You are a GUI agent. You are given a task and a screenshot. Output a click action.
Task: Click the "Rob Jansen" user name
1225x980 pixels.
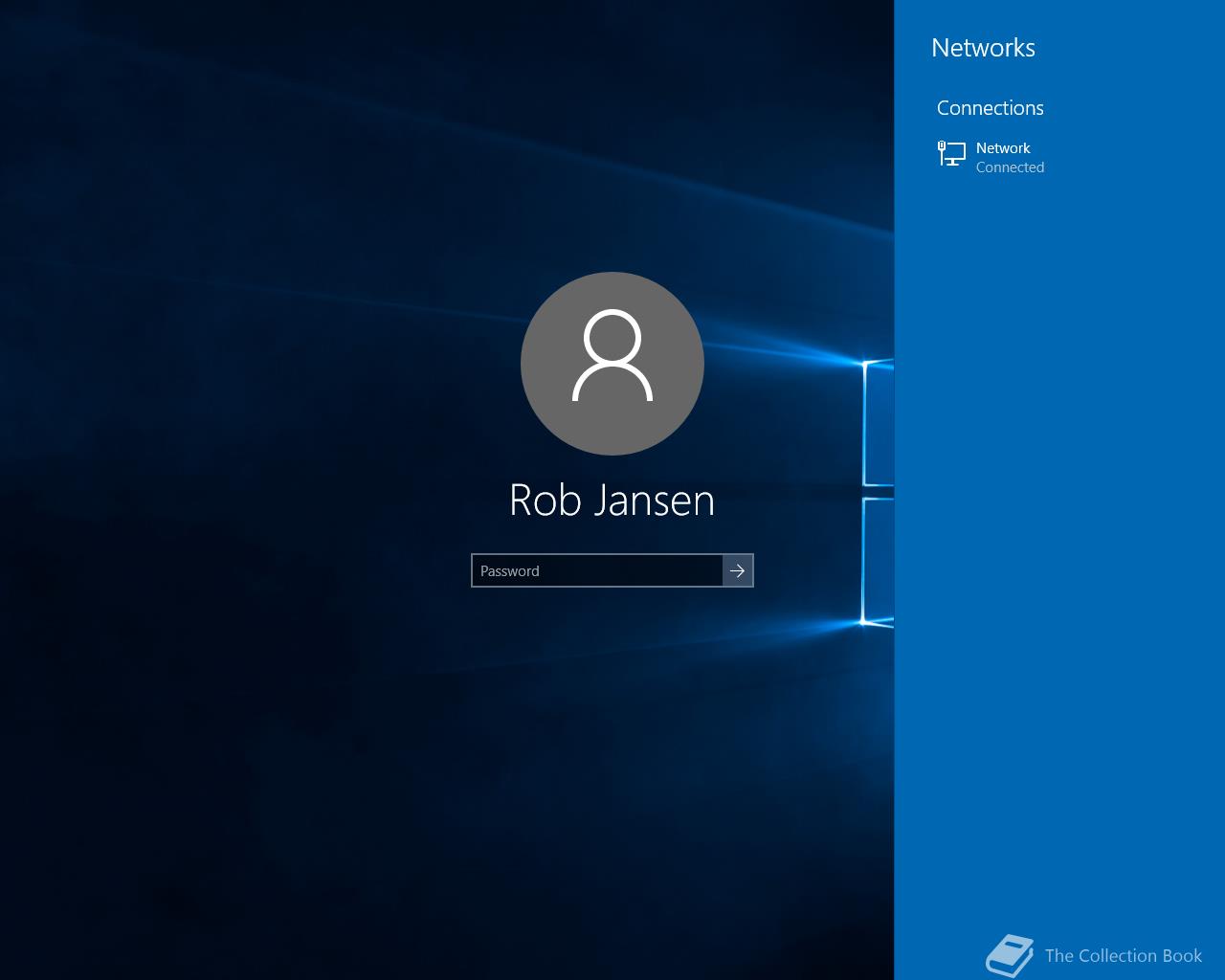(x=612, y=500)
